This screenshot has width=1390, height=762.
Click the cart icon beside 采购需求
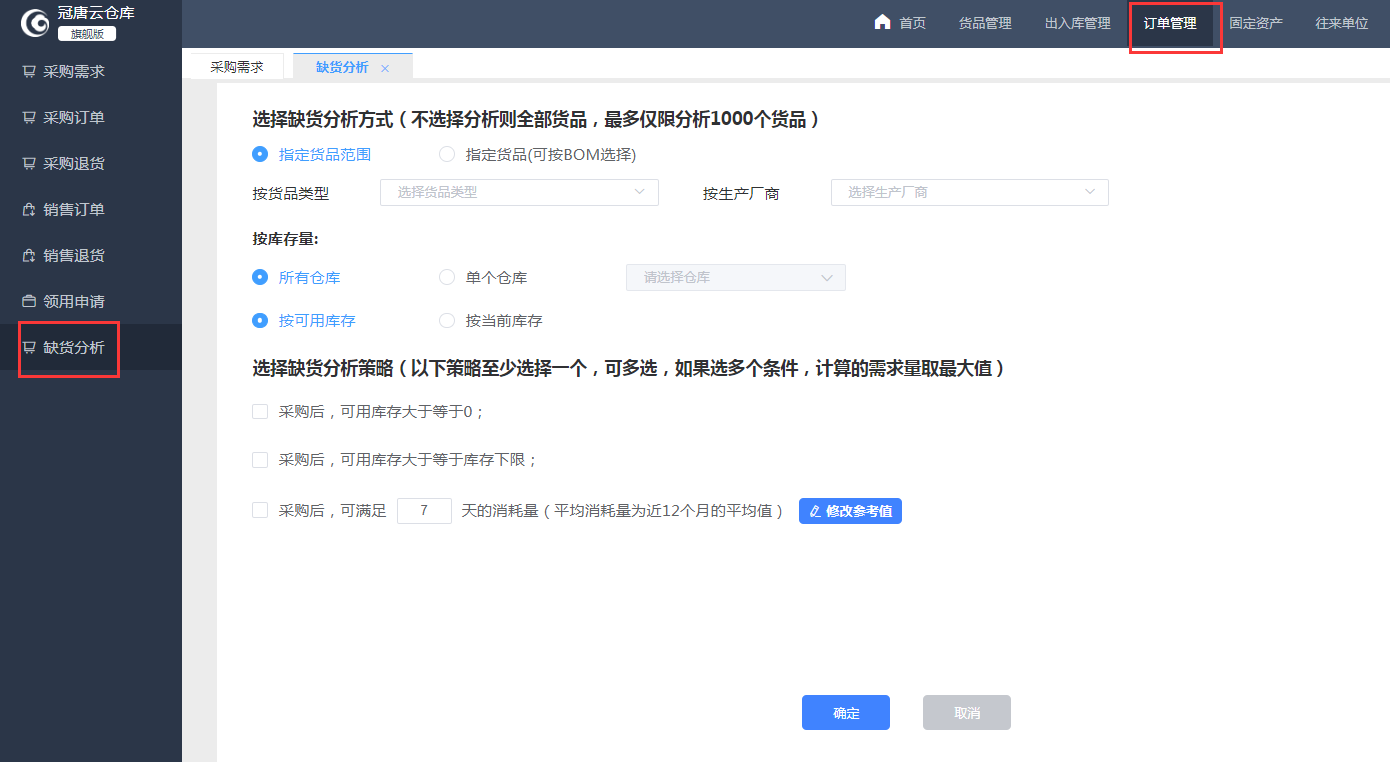pos(29,72)
